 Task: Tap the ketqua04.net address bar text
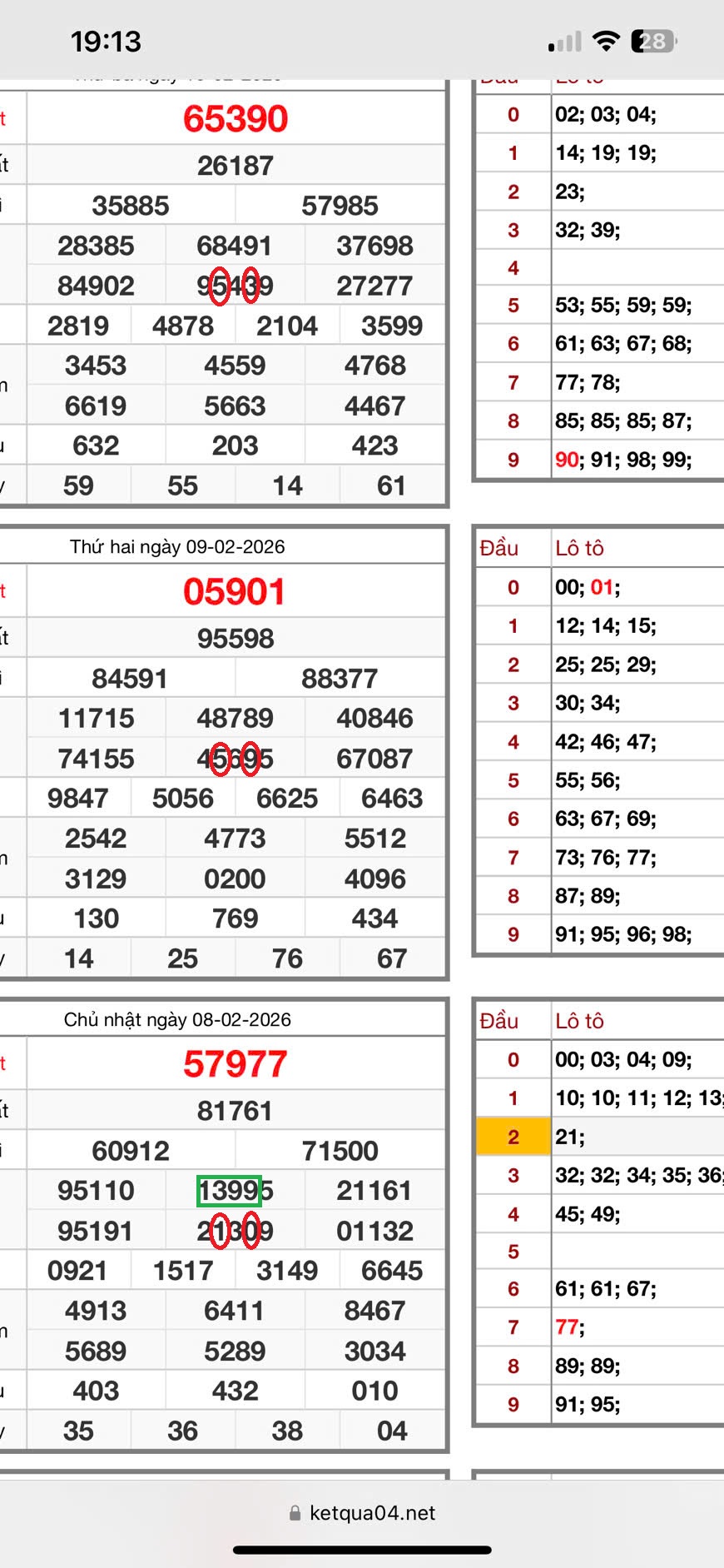pos(372,1513)
